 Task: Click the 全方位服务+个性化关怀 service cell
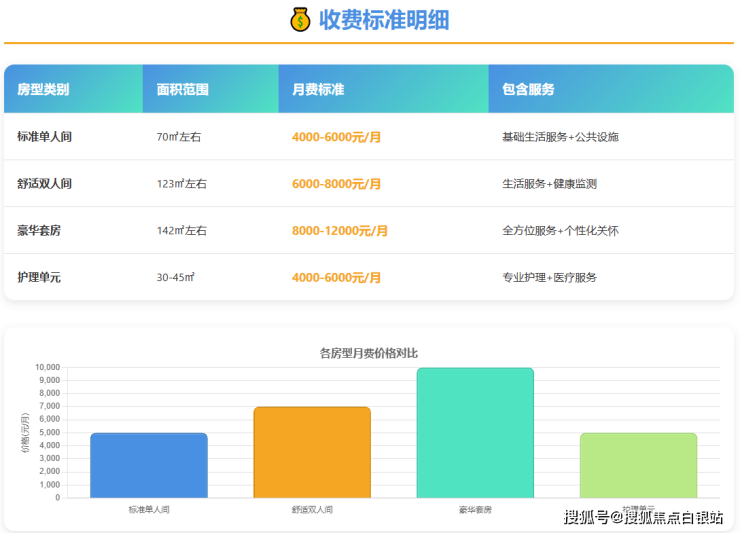[x=560, y=231]
